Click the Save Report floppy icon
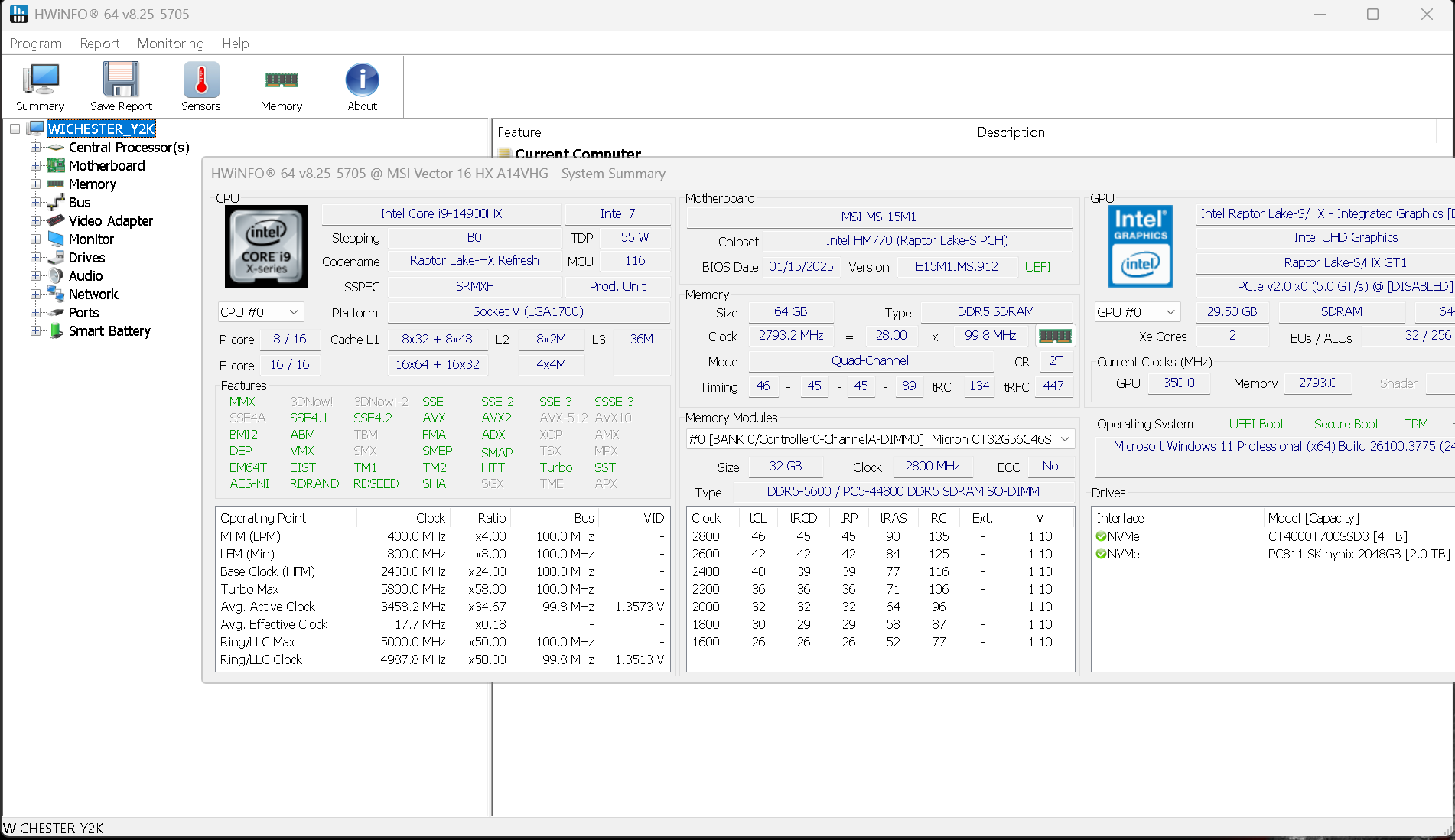Screen dimensions: 1455x840 (x=121, y=80)
